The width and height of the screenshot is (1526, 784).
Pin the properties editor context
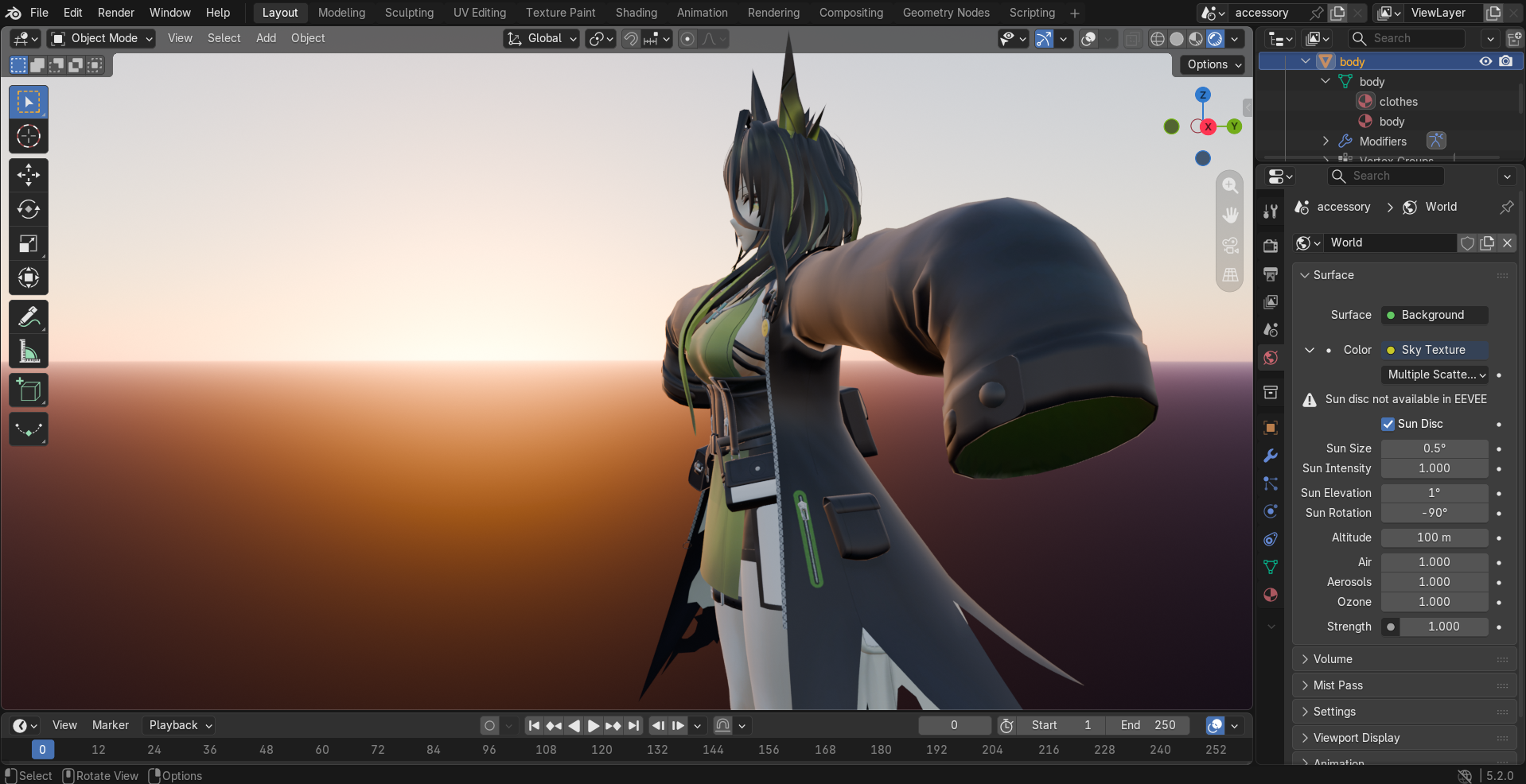click(1506, 207)
